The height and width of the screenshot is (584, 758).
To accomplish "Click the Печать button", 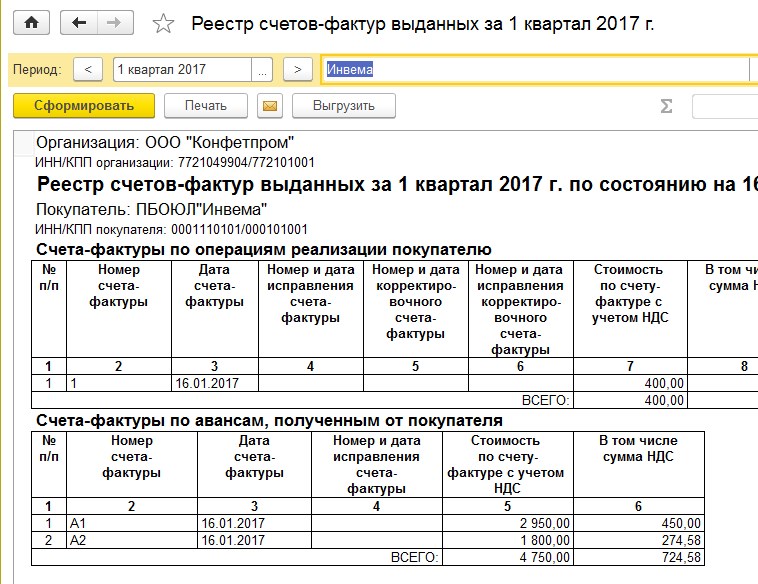I will (x=206, y=106).
